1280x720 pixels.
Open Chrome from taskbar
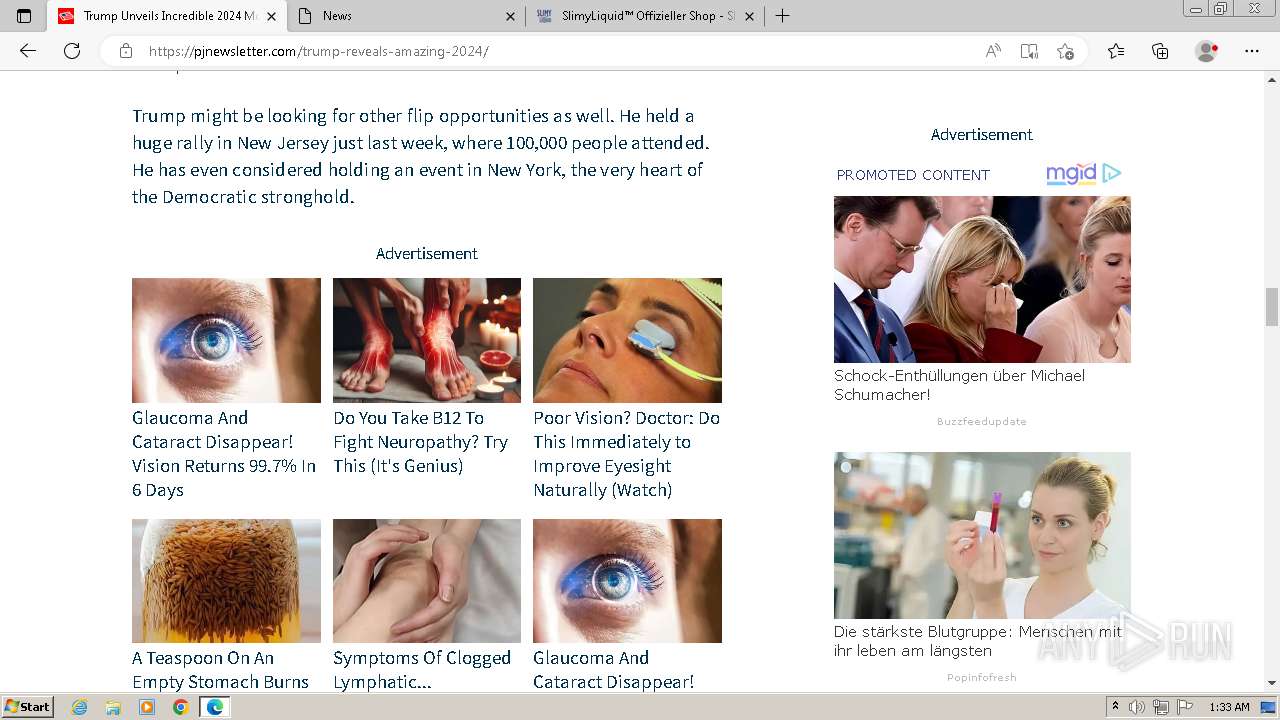[180, 707]
